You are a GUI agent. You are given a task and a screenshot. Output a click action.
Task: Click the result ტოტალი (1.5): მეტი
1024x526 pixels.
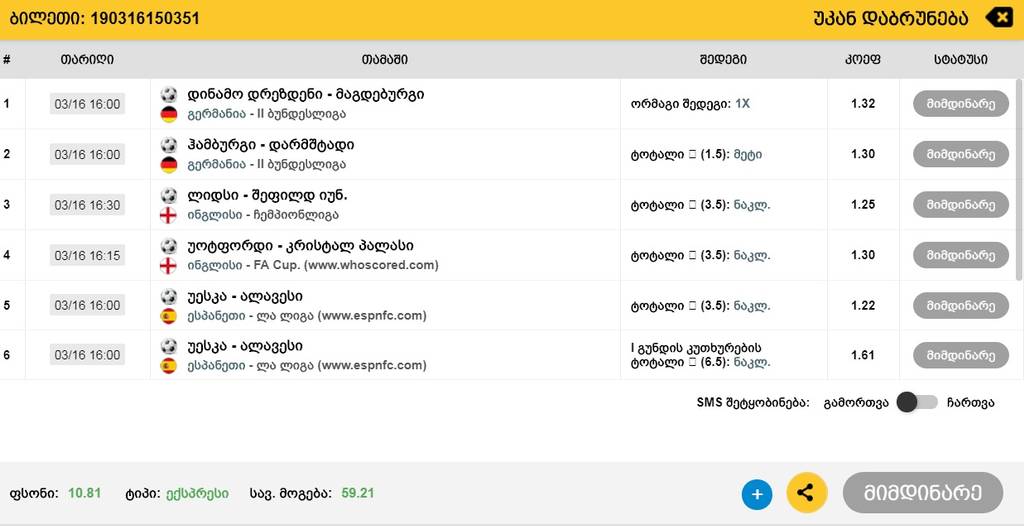coord(696,154)
